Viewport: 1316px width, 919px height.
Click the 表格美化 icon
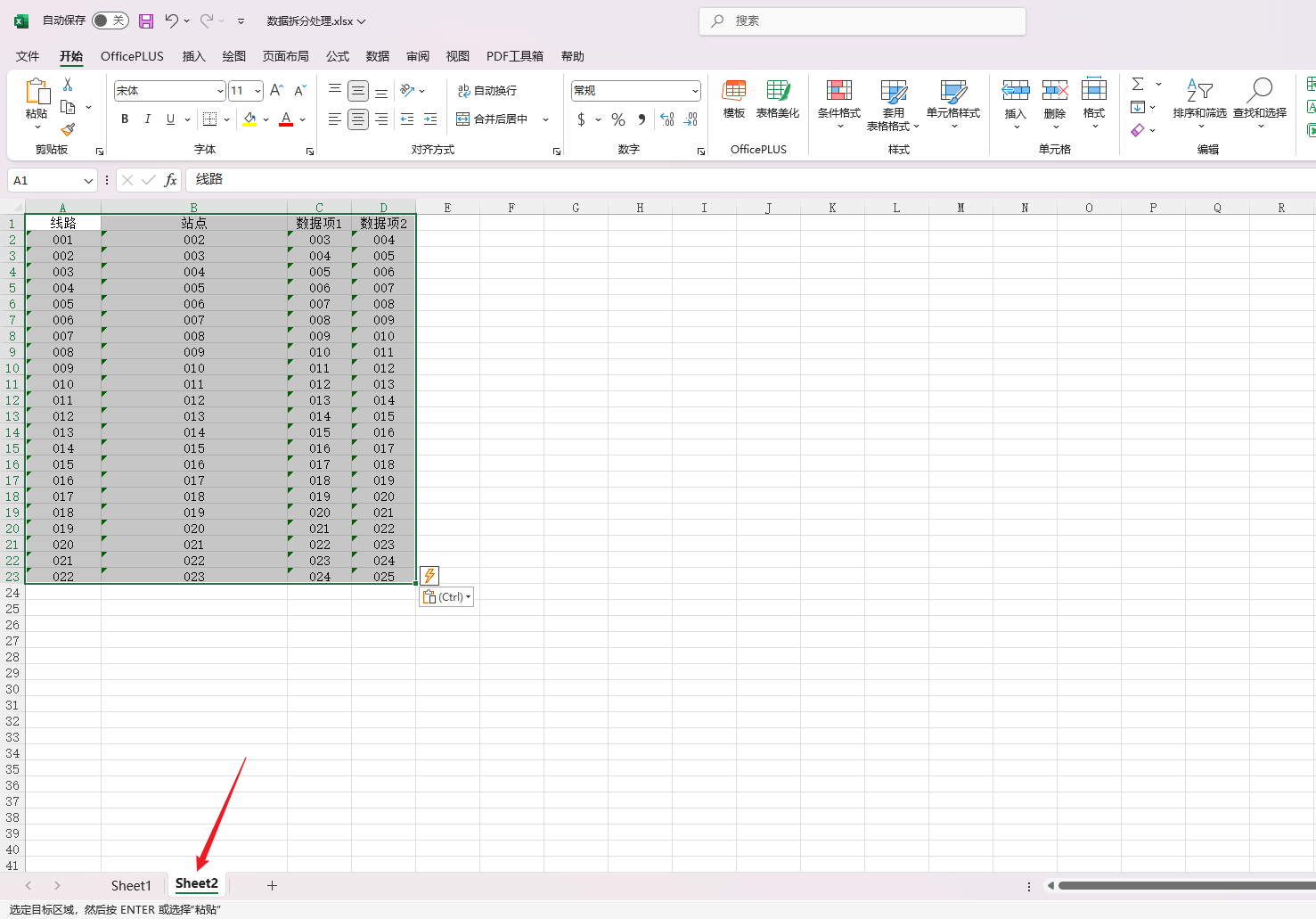pos(778,99)
